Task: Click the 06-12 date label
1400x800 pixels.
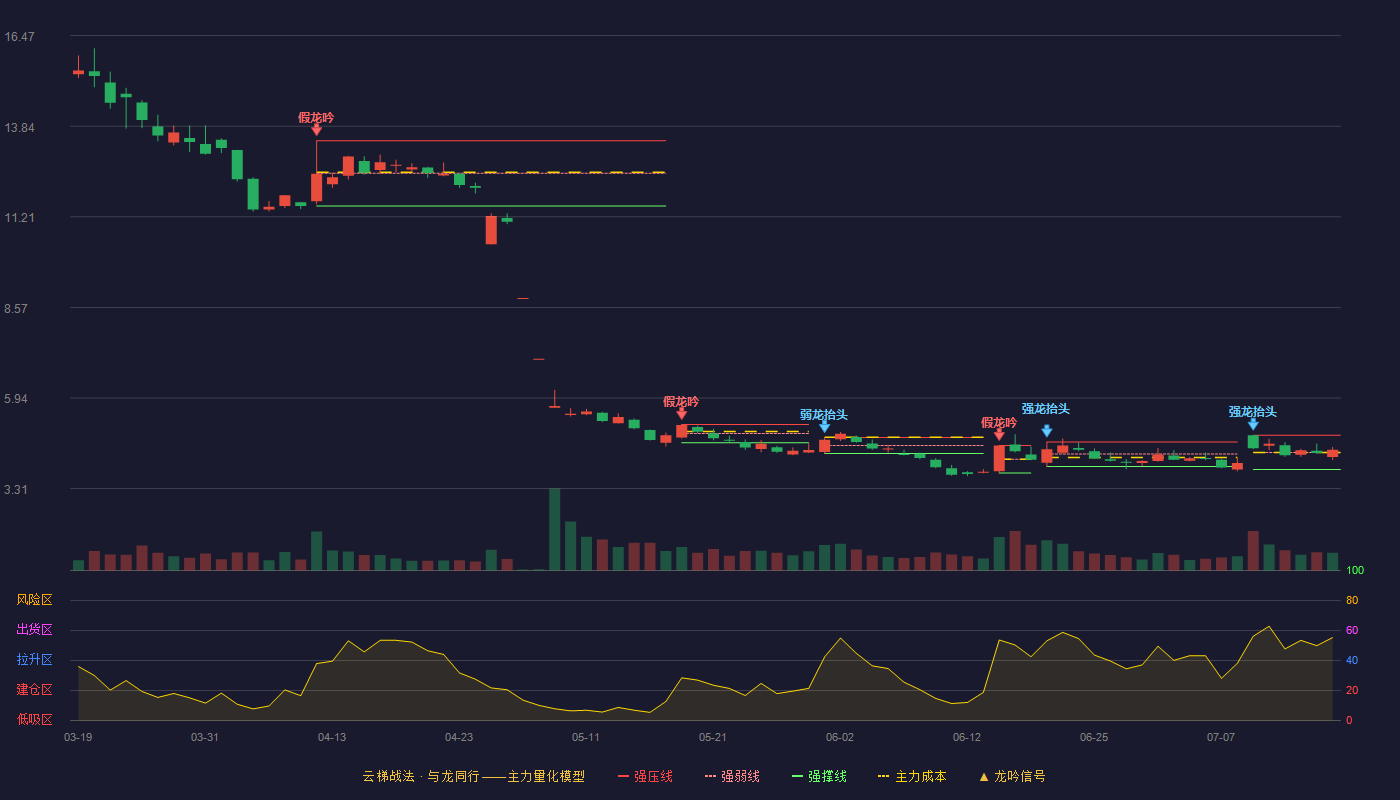Action: click(967, 738)
